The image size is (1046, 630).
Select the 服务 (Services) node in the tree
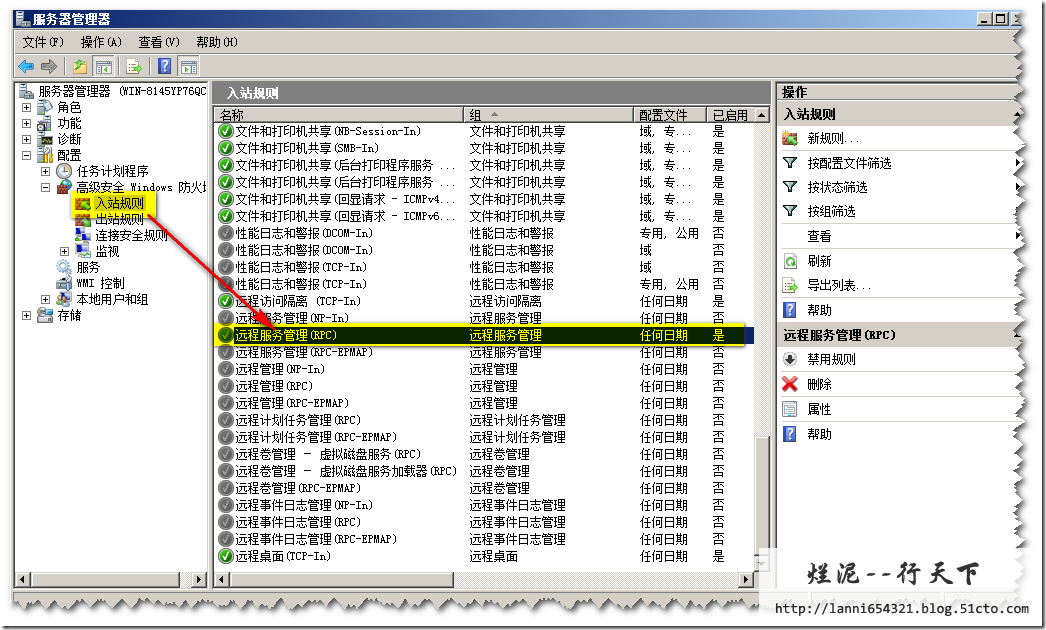click(88, 267)
